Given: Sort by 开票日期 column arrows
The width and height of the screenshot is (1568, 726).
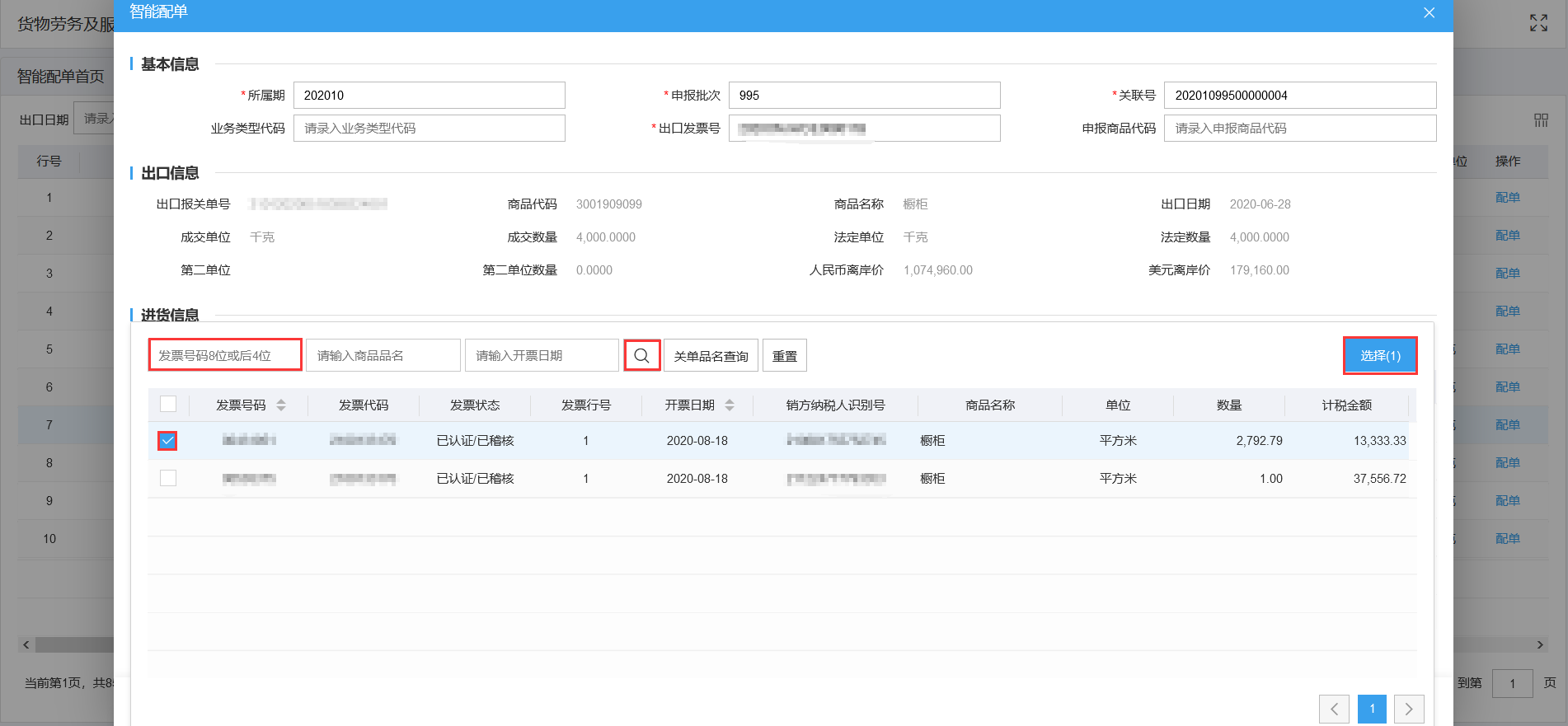Looking at the screenshot, I should [729, 405].
